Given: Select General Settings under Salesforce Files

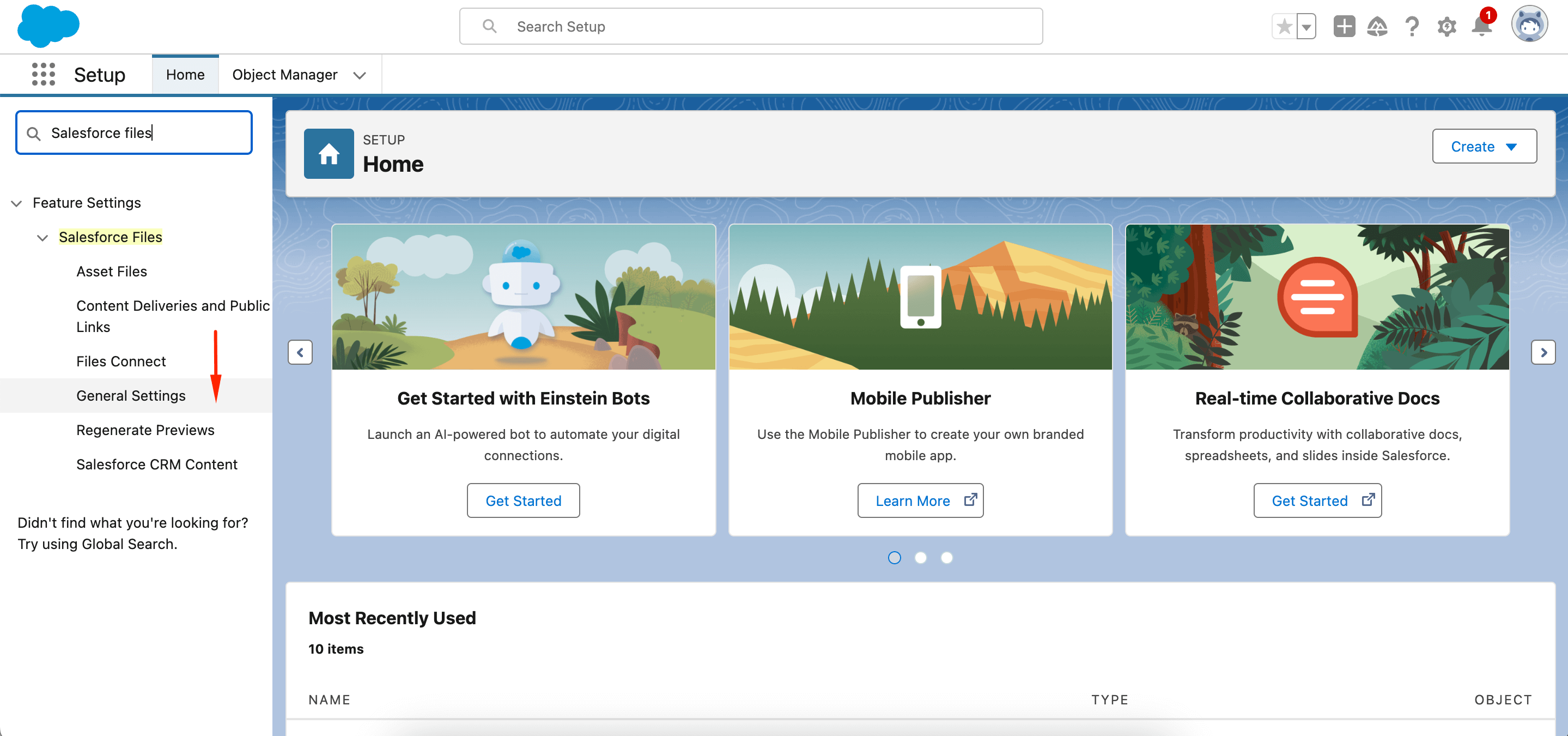Looking at the screenshot, I should click(131, 395).
